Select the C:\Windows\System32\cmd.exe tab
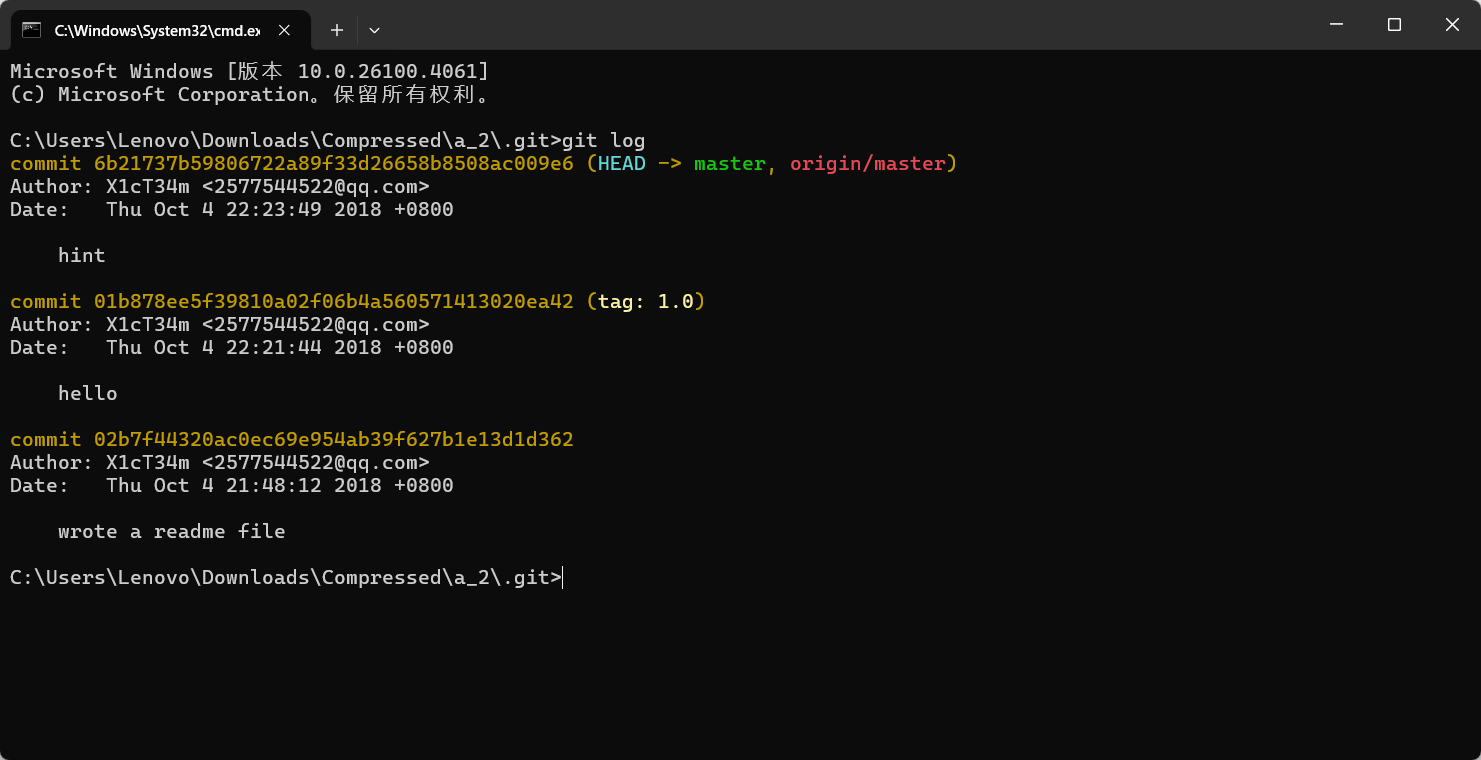1481x760 pixels. [x=156, y=30]
